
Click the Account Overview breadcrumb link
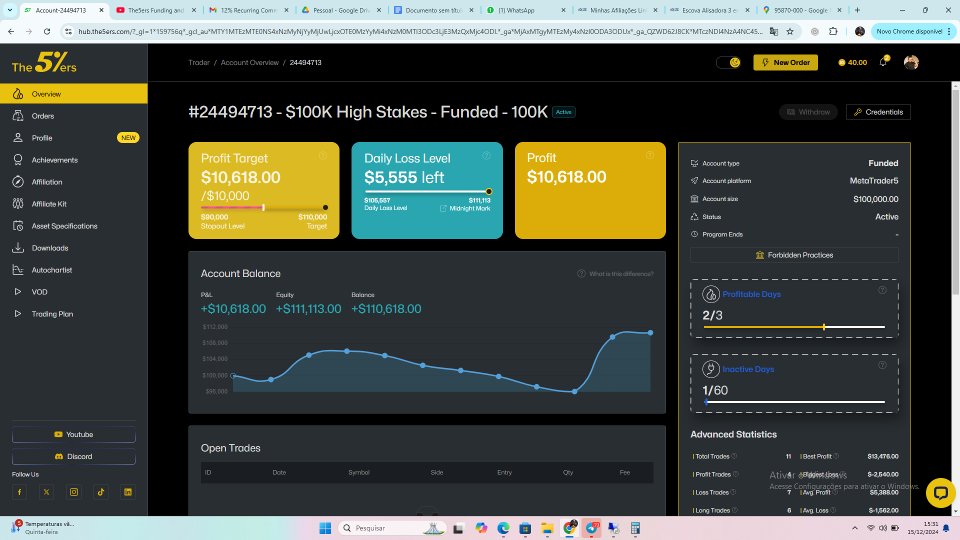point(250,62)
